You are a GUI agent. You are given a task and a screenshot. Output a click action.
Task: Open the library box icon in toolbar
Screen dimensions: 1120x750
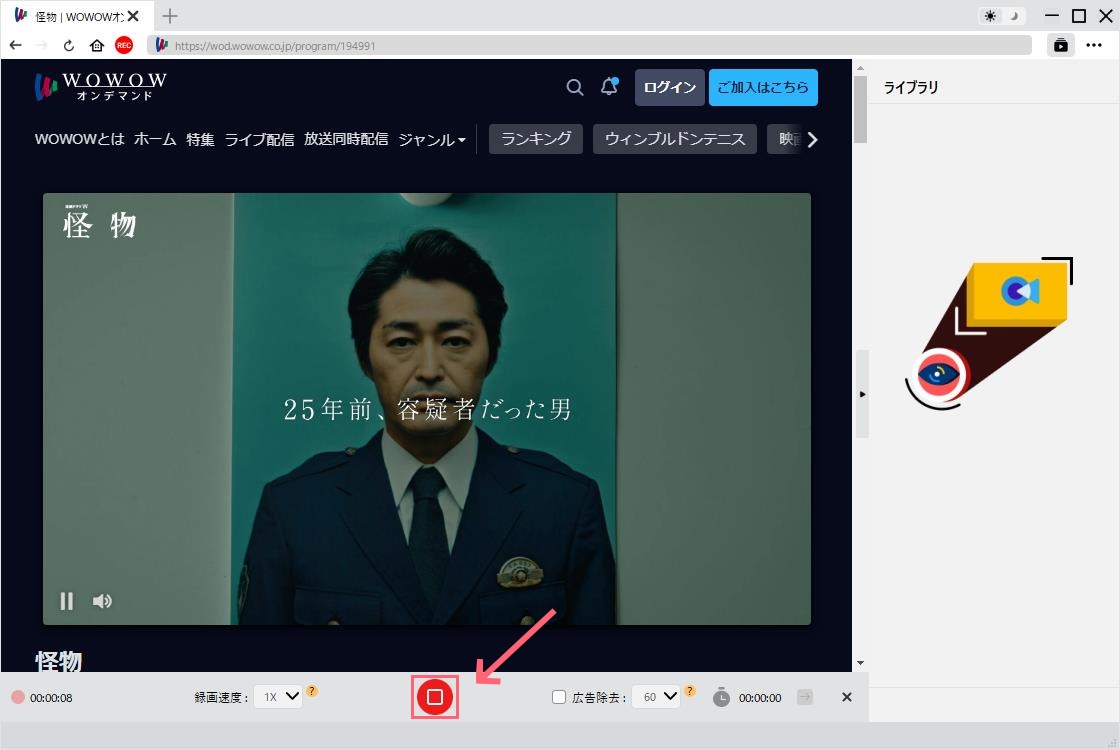pos(1061,45)
